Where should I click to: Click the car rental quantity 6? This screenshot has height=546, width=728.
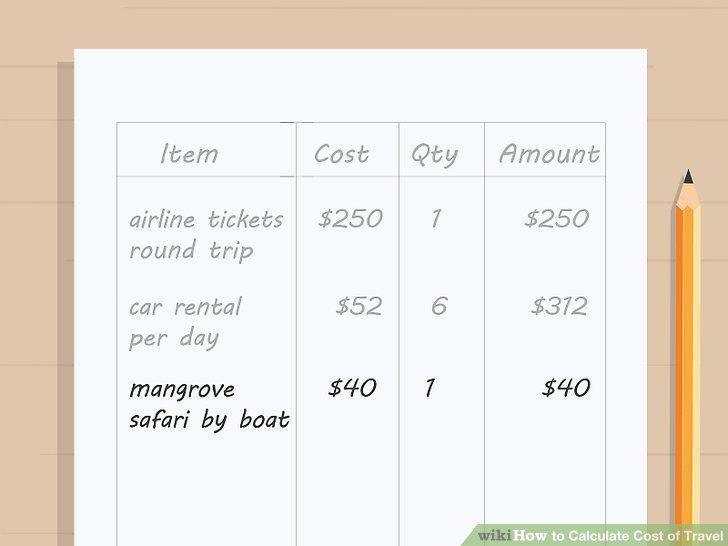coord(439,306)
